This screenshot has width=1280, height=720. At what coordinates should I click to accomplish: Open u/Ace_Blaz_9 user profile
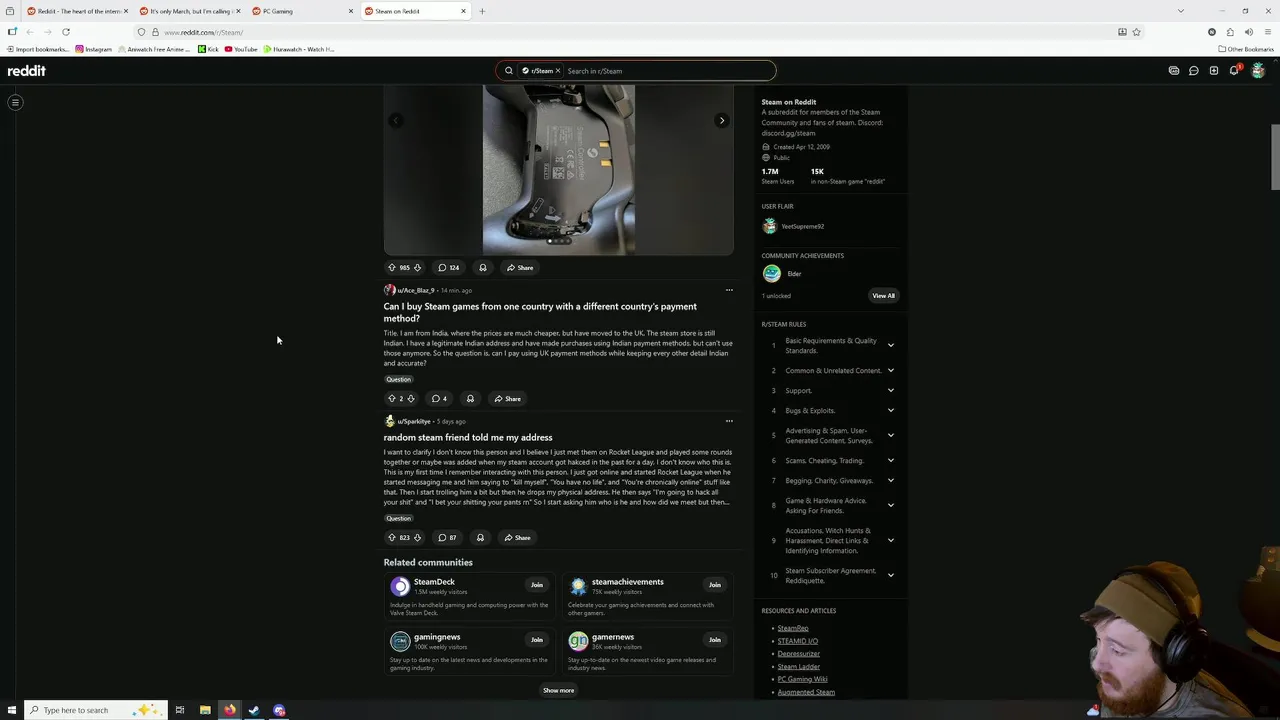(x=415, y=290)
